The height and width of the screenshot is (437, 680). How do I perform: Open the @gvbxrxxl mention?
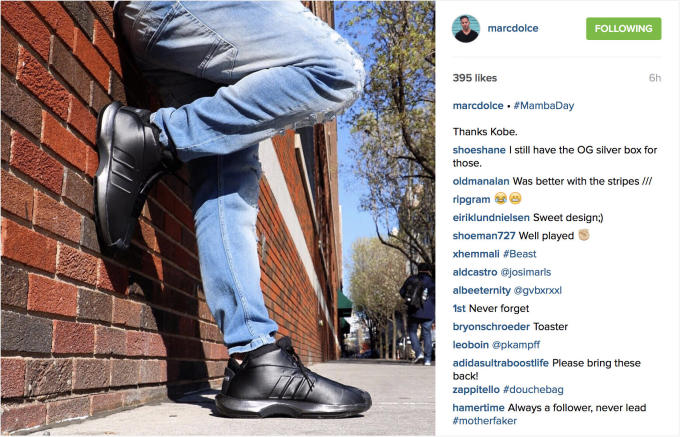[x=538, y=290]
